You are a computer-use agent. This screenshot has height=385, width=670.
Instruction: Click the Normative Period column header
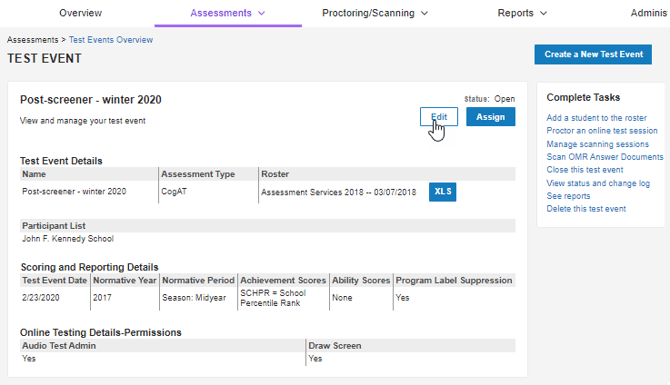pos(198,280)
